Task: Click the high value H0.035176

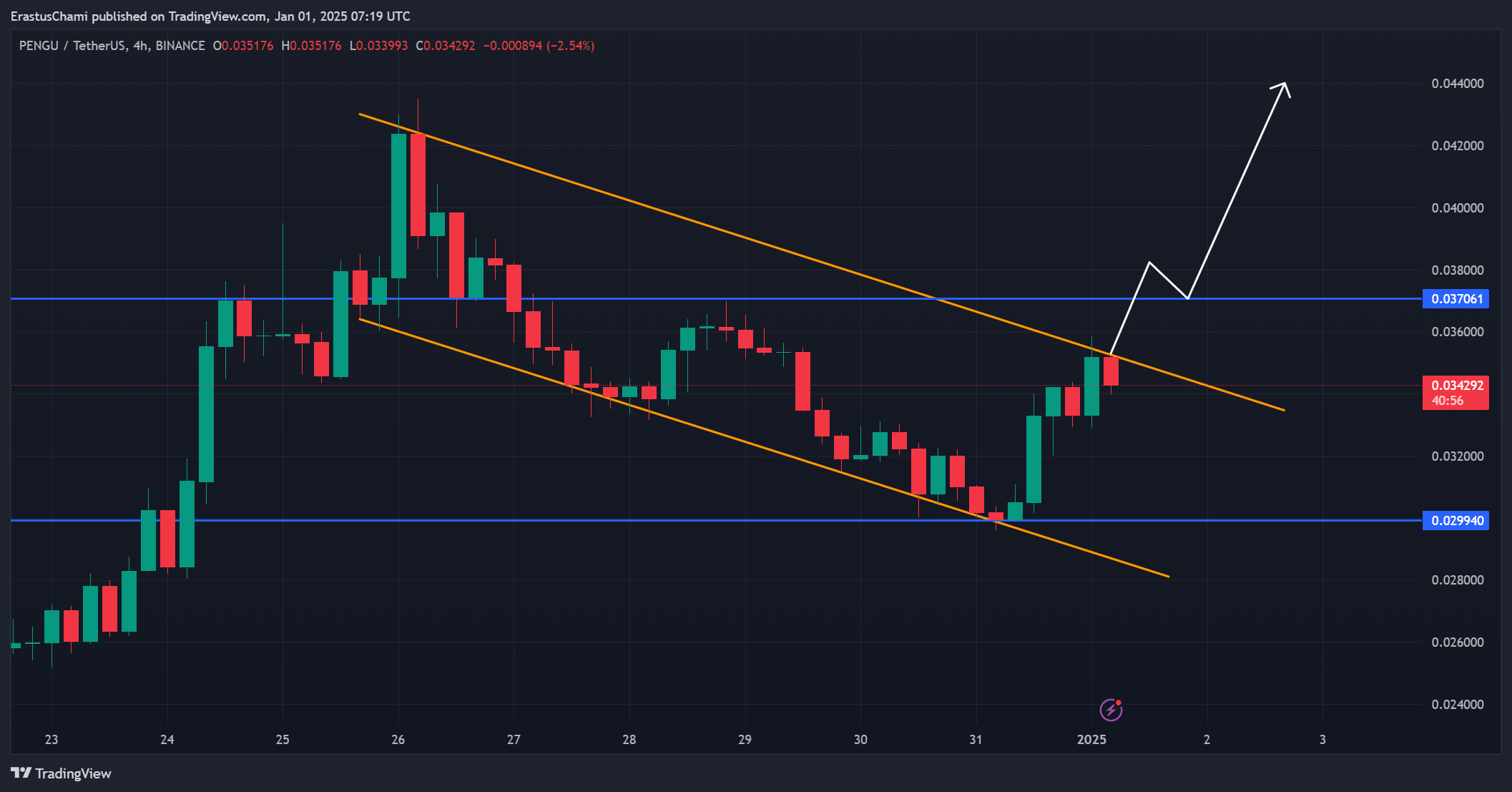Action: coord(311,46)
